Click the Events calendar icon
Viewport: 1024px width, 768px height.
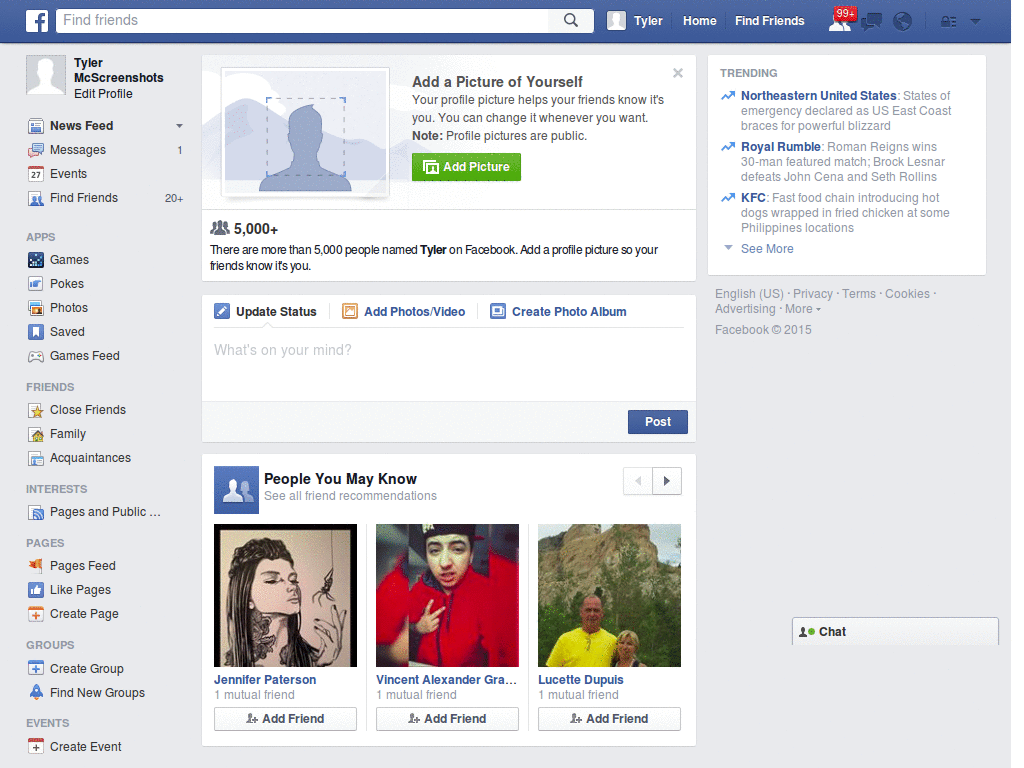(36, 174)
